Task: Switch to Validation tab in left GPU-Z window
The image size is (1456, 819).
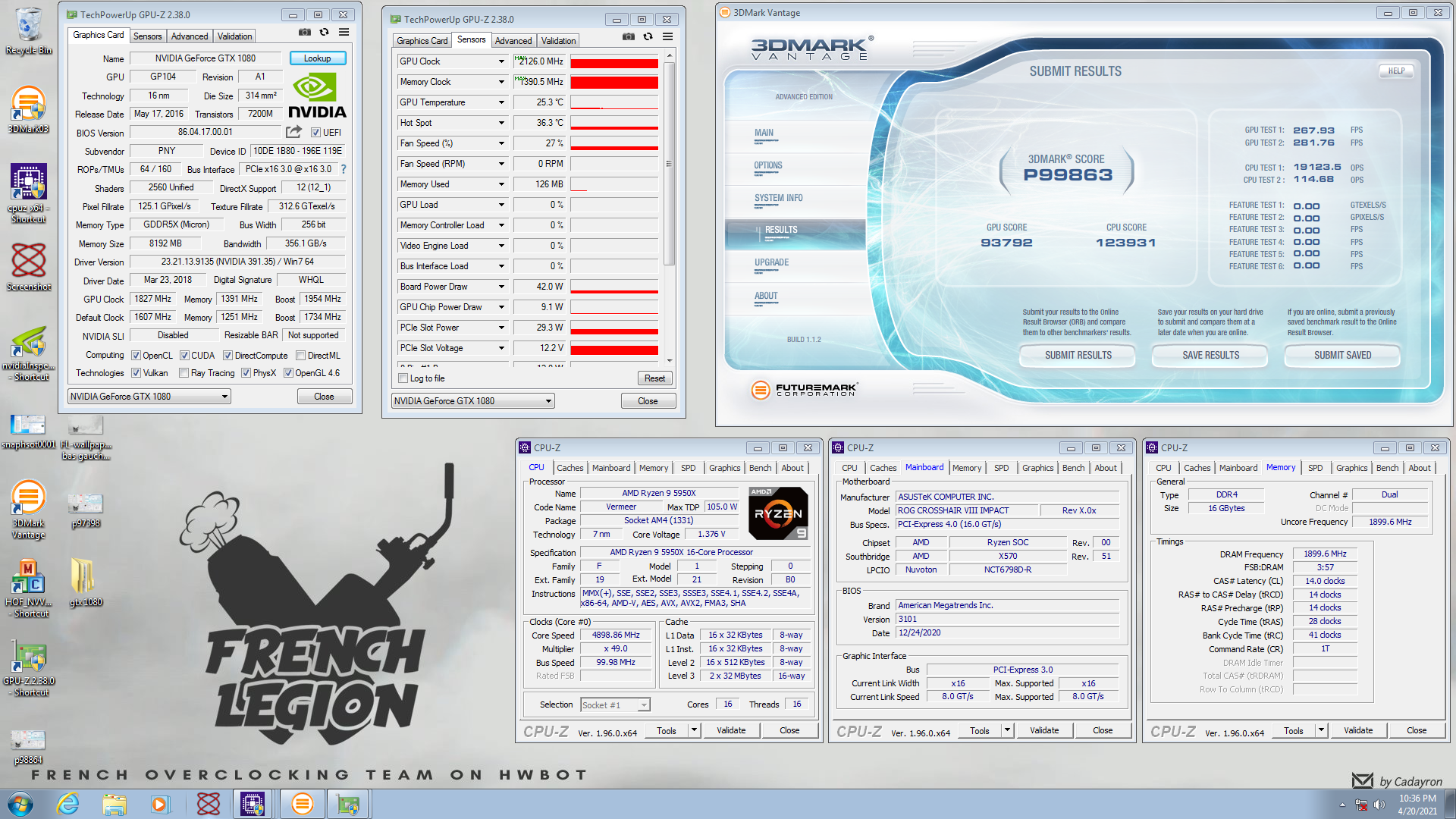Action: [x=234, y=36]
